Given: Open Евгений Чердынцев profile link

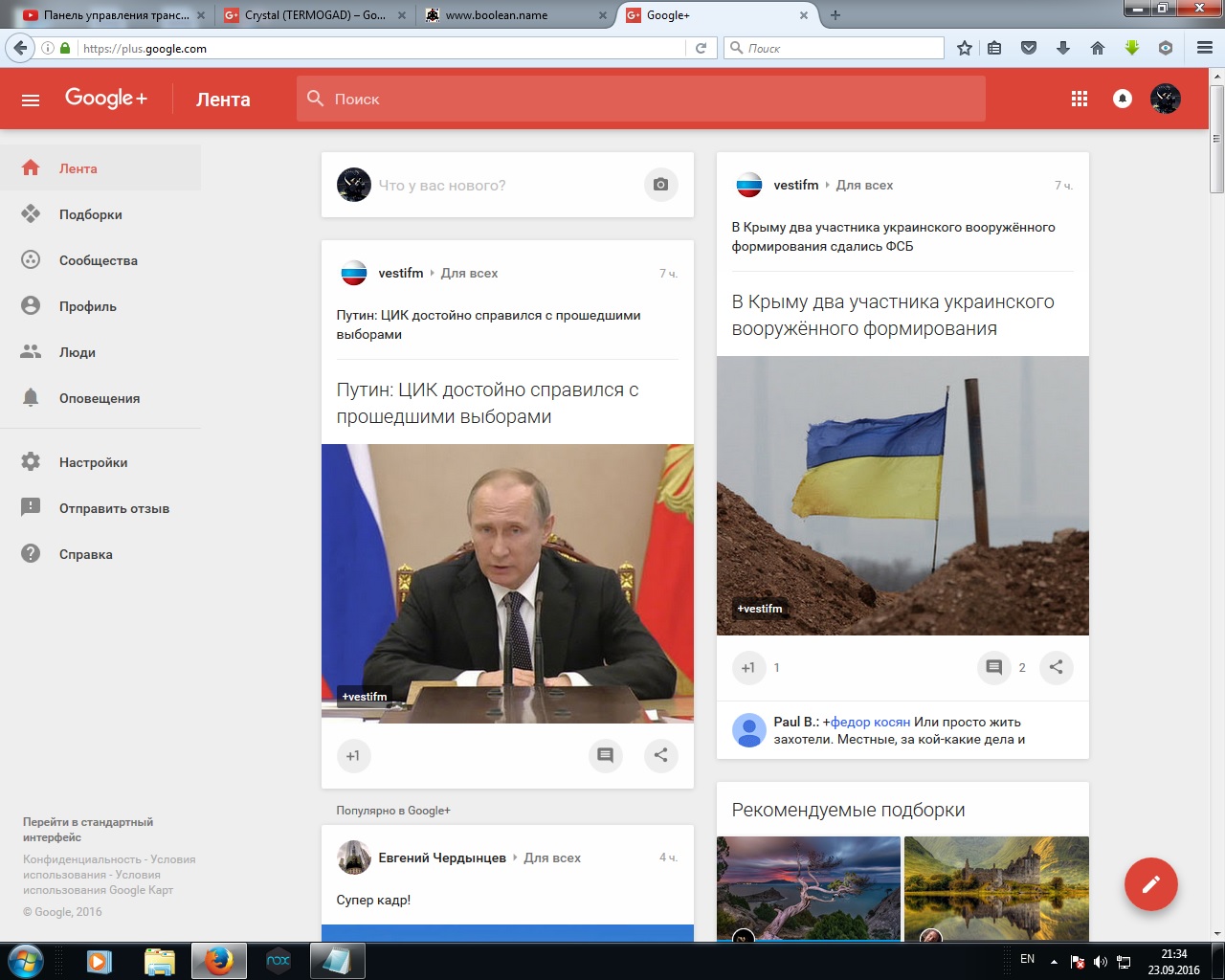Looking at the screenshot, I should pos(441,857).
